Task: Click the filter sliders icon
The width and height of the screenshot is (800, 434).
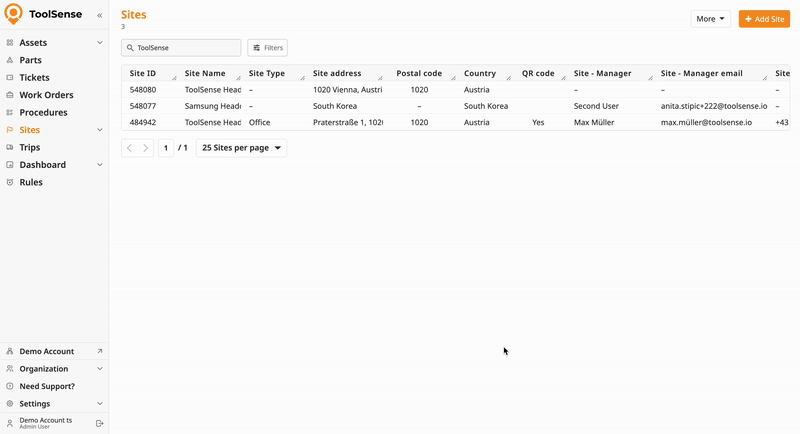Action: tap(257, 48)
